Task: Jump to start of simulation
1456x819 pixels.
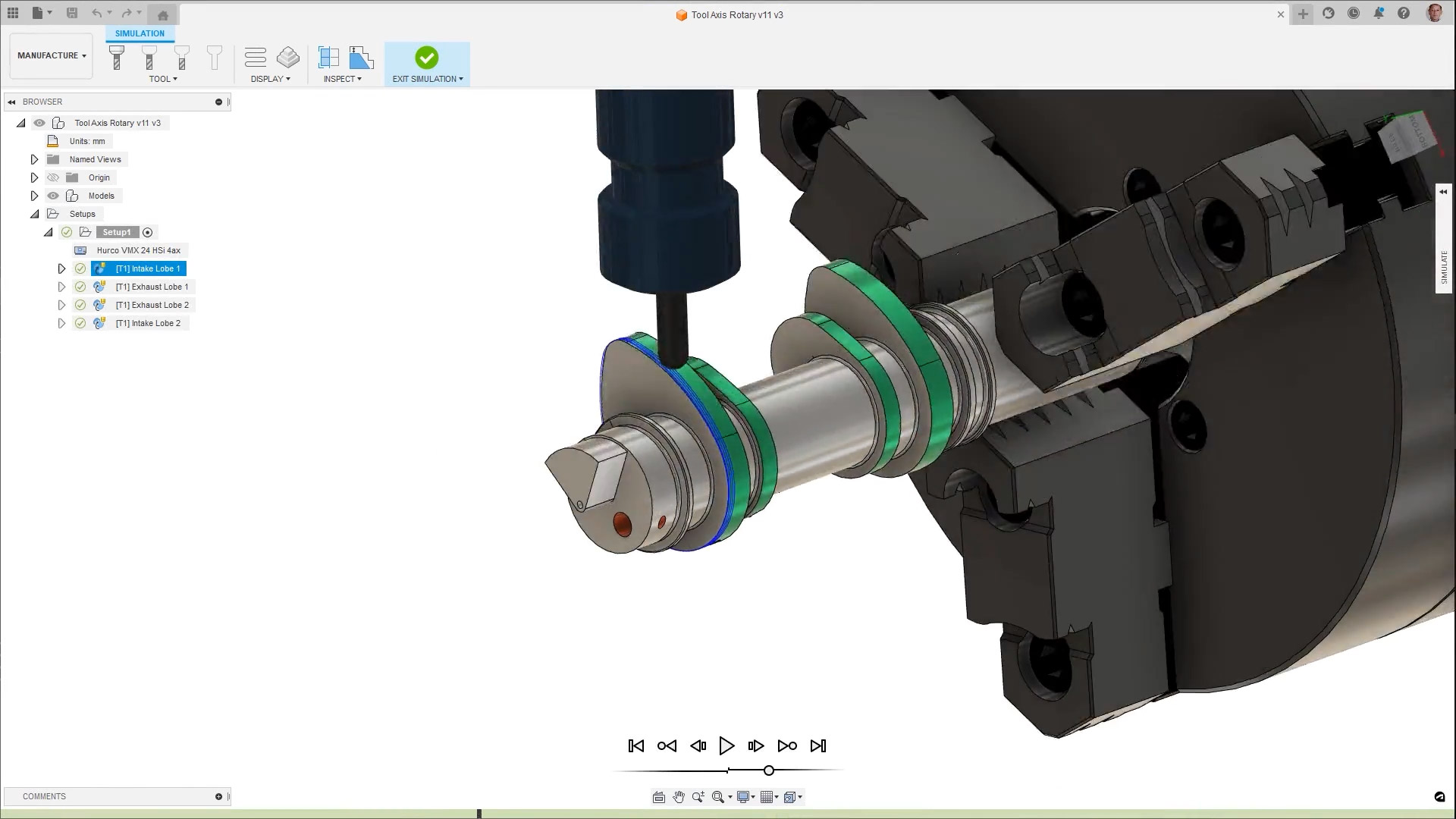Action: click(636, 746)
